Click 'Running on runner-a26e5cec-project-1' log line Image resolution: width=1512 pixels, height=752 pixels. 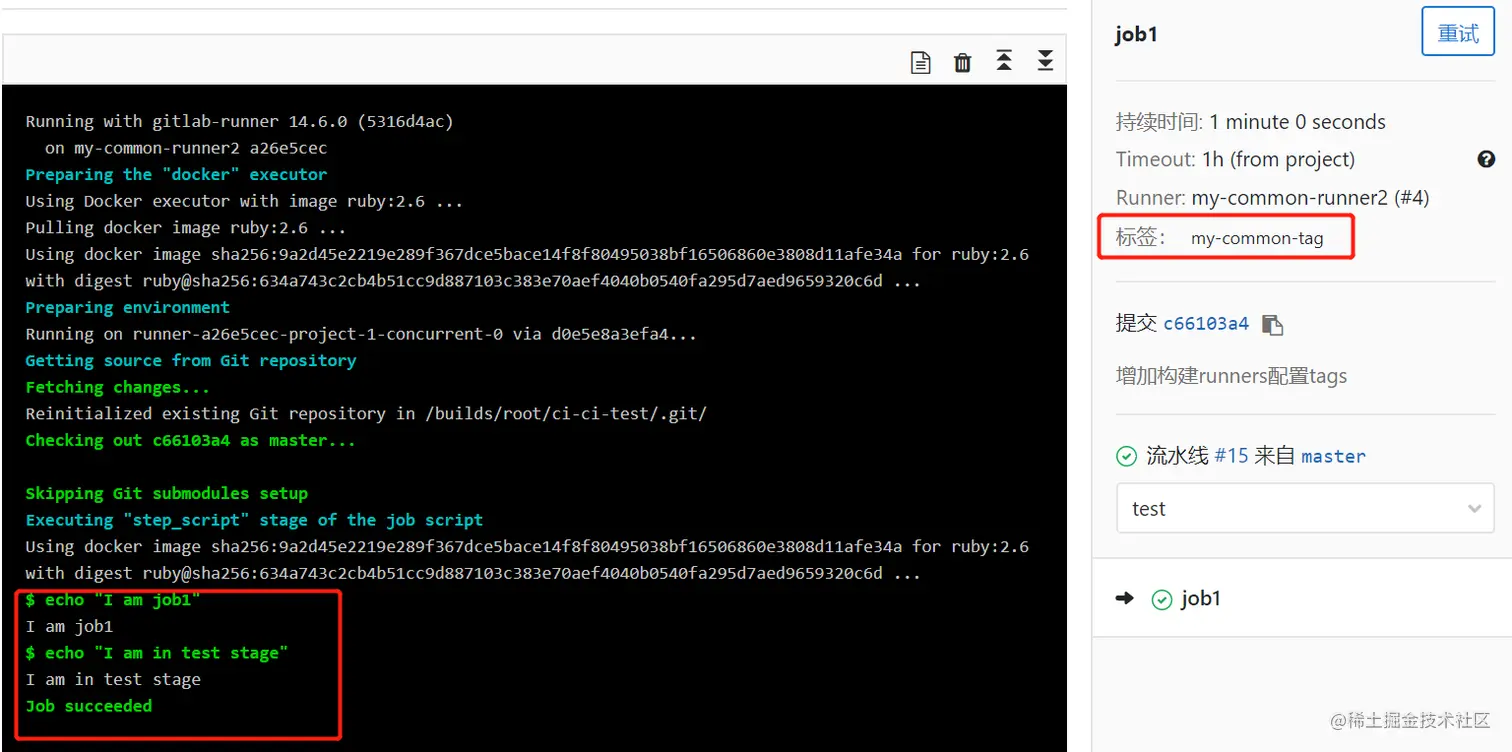click(361, 334)
